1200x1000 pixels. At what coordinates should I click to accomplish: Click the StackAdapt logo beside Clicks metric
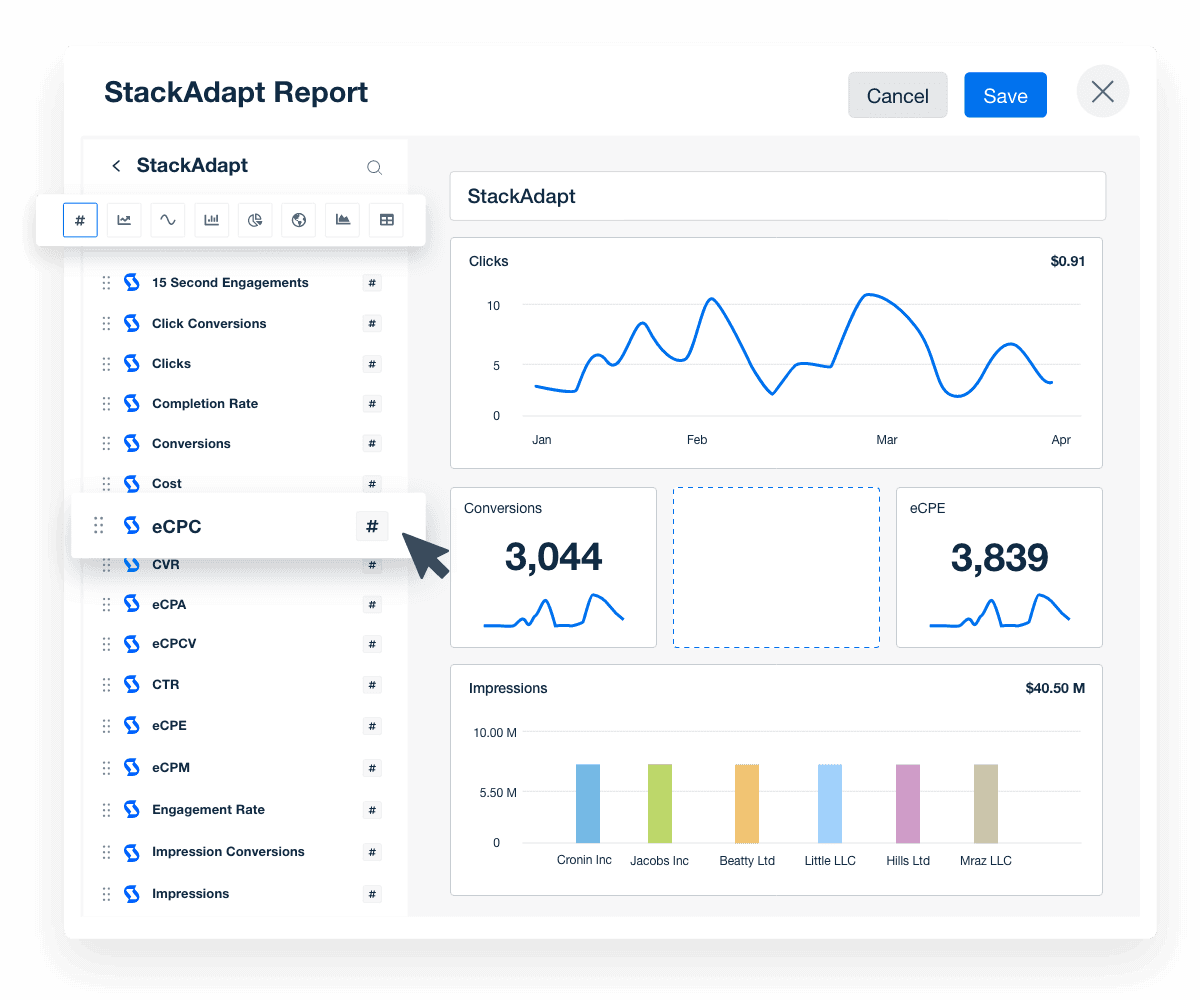[x=131, y=363]
